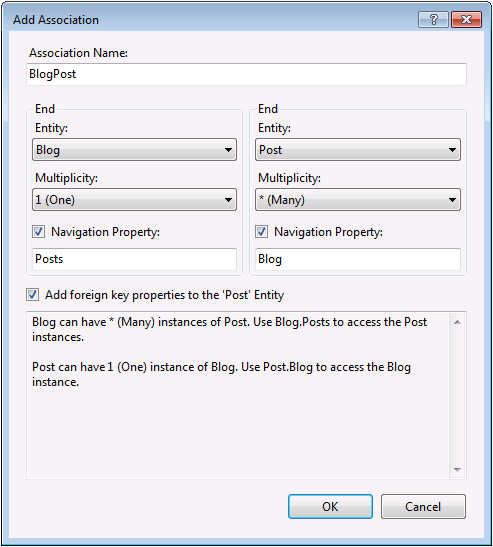Close the Add Association dialog
The width and height of the screenshot is (493, 547).
(x=466, y=20)
